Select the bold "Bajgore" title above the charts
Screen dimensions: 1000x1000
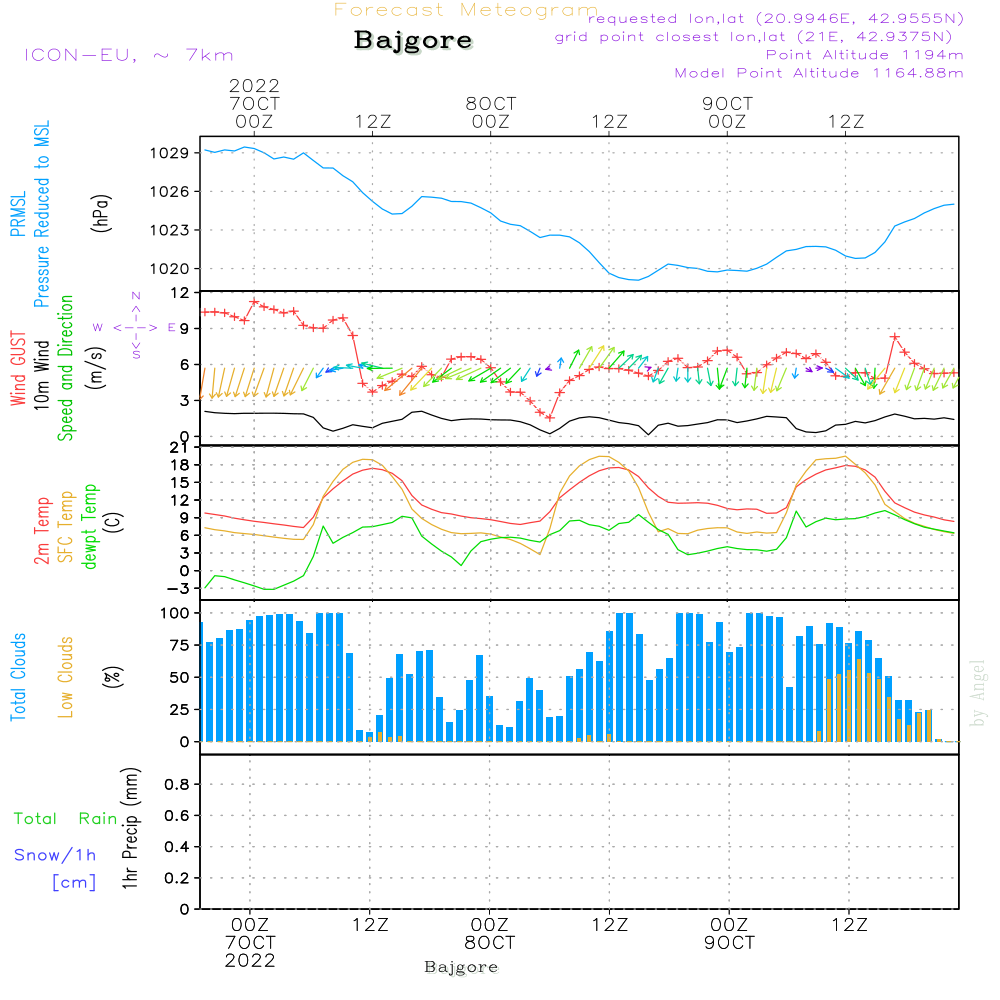413,40
